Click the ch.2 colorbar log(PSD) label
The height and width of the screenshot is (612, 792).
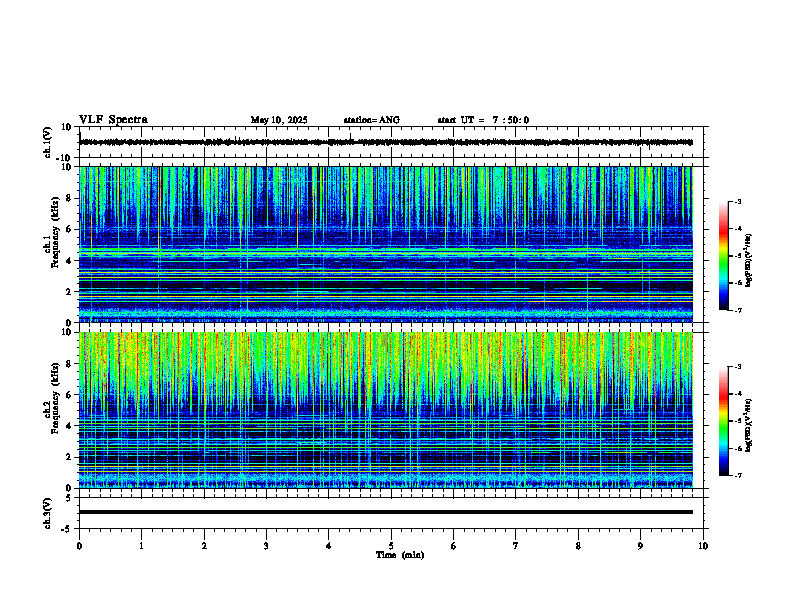click(x=749, y=424)
